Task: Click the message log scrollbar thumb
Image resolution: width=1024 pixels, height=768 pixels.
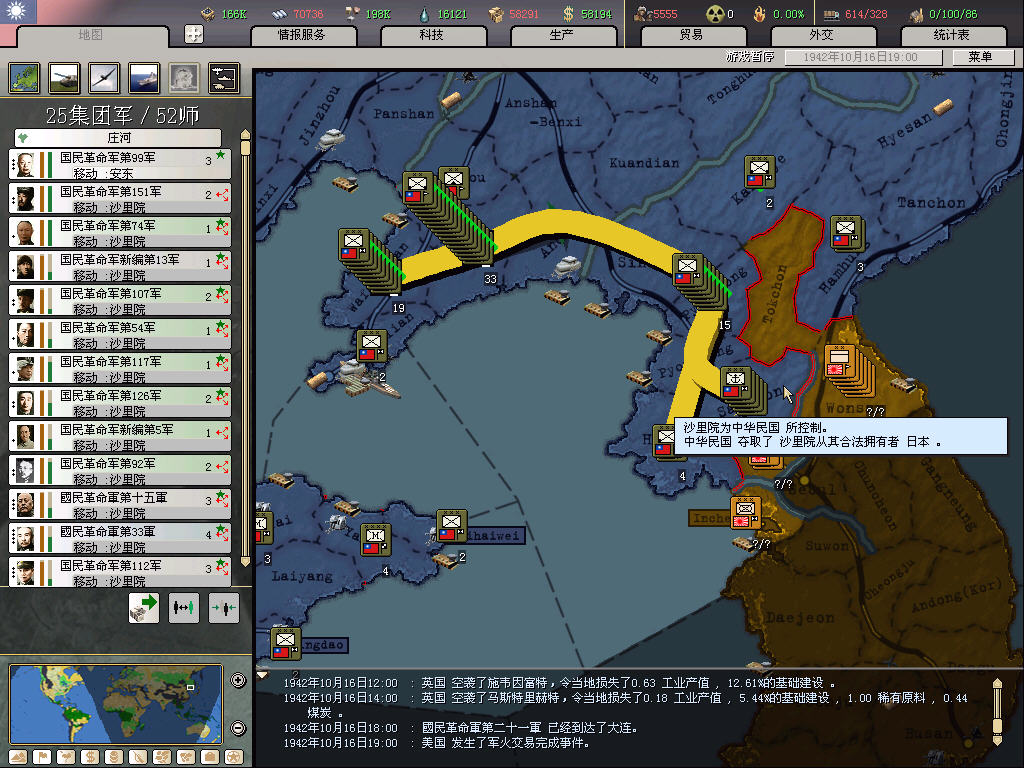Action: pyautogui.click(x=997, y=726)
